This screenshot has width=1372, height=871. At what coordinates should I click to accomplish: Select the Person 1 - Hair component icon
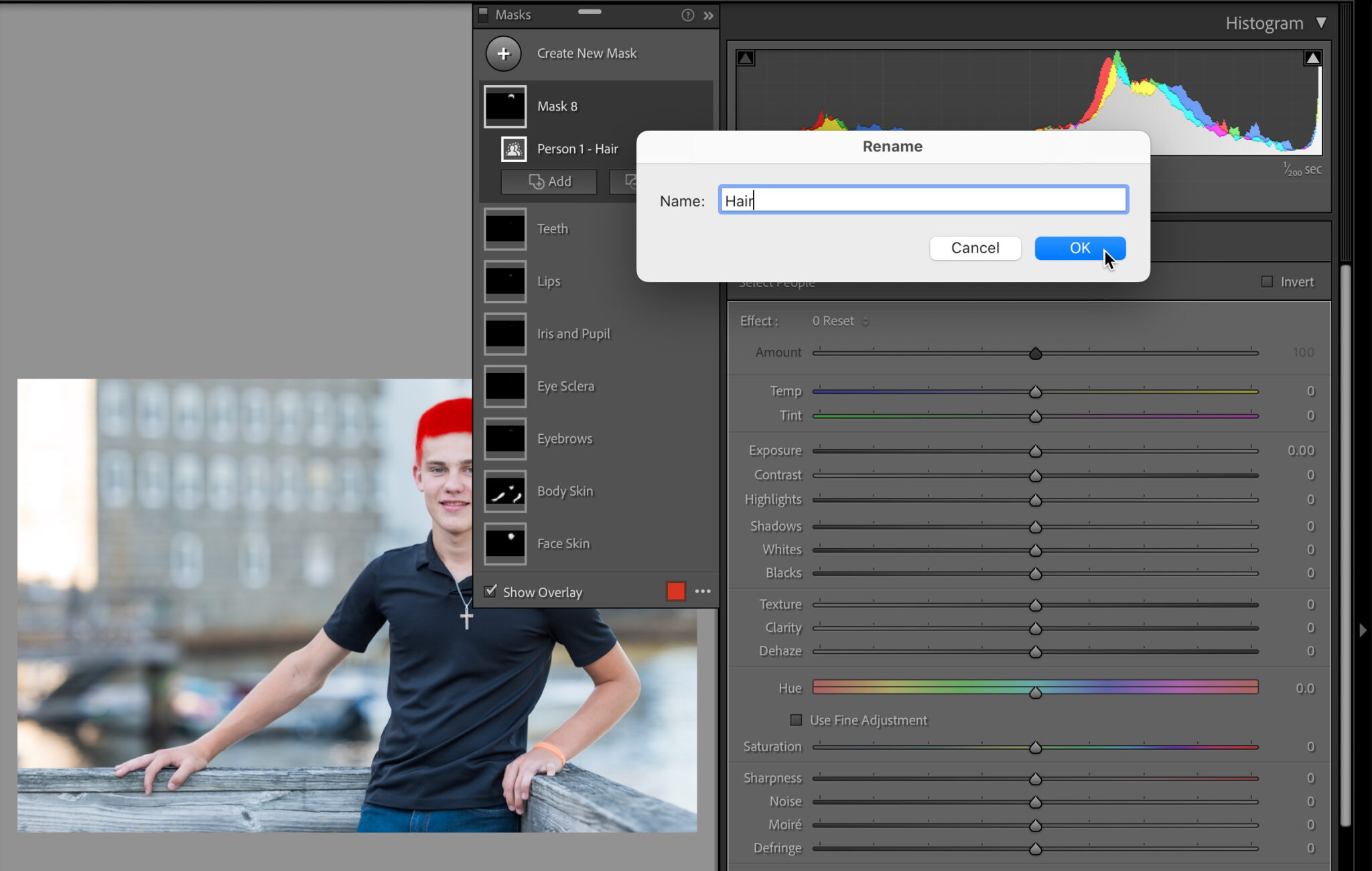click(513, 149)
